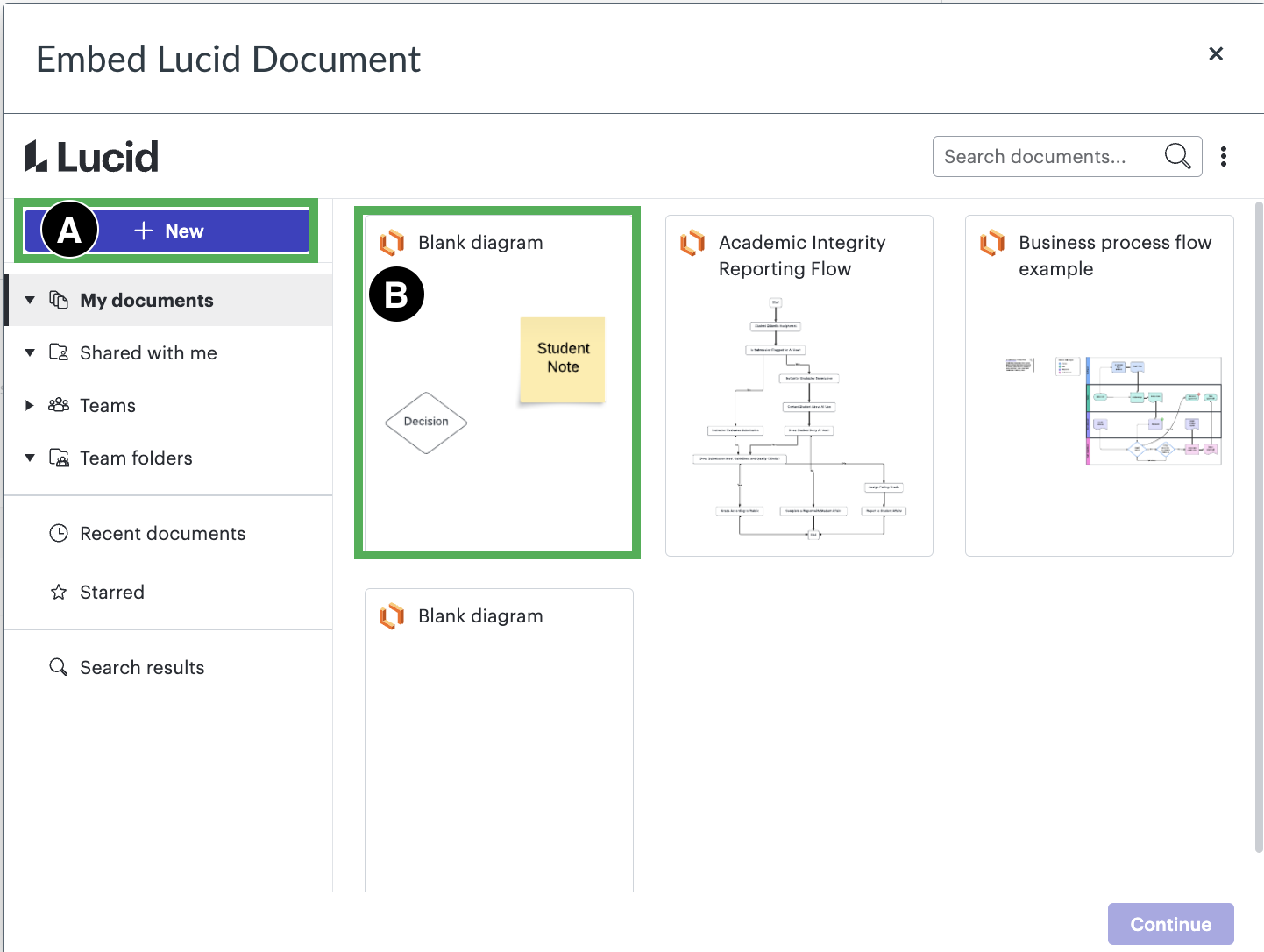Click the document list vertical scrollbar
The height and width of the screenshot is (952, 1264).
[x=1259, y=527]
